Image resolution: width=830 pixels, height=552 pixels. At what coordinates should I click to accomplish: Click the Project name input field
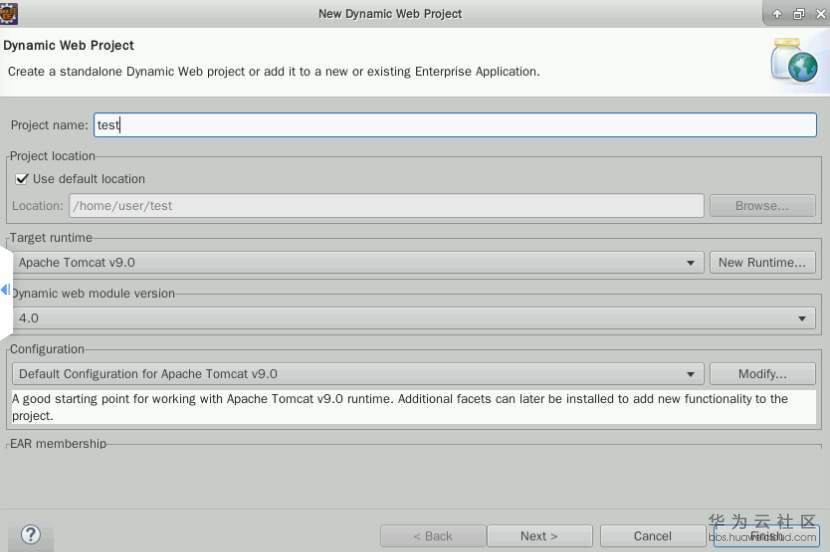coord(455,125)
